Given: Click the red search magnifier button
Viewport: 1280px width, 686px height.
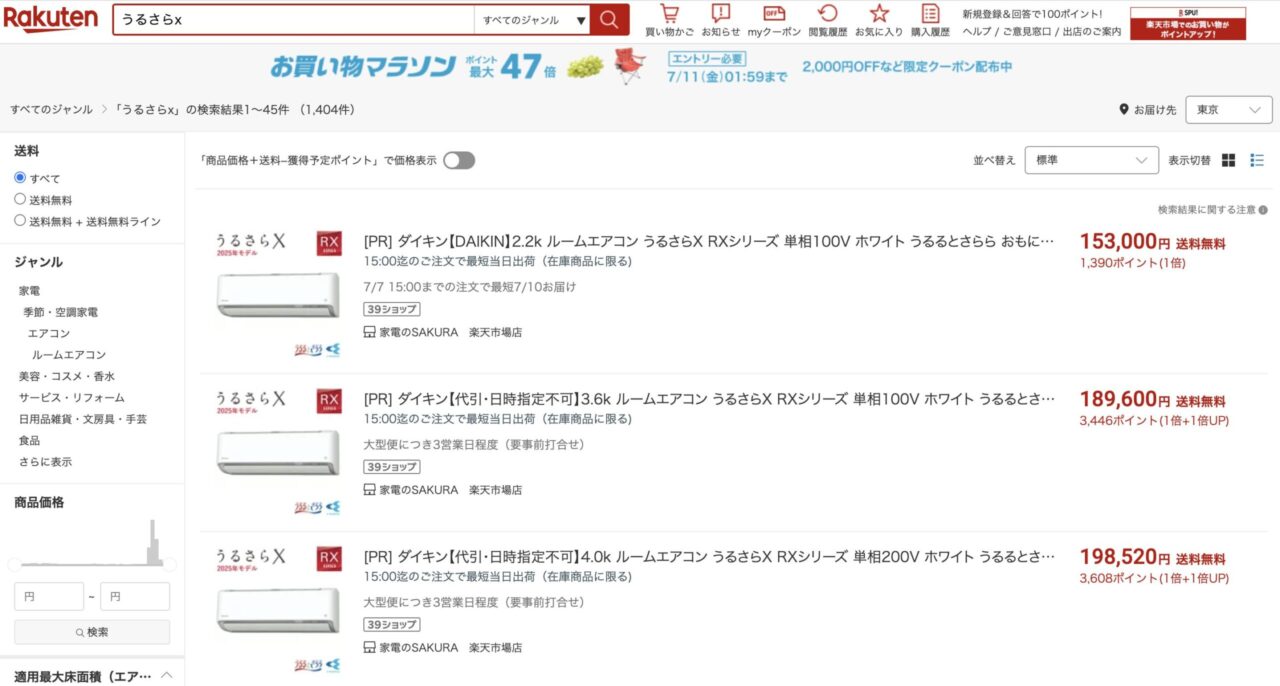Looking at the screenshot, I should click(609, 20).
